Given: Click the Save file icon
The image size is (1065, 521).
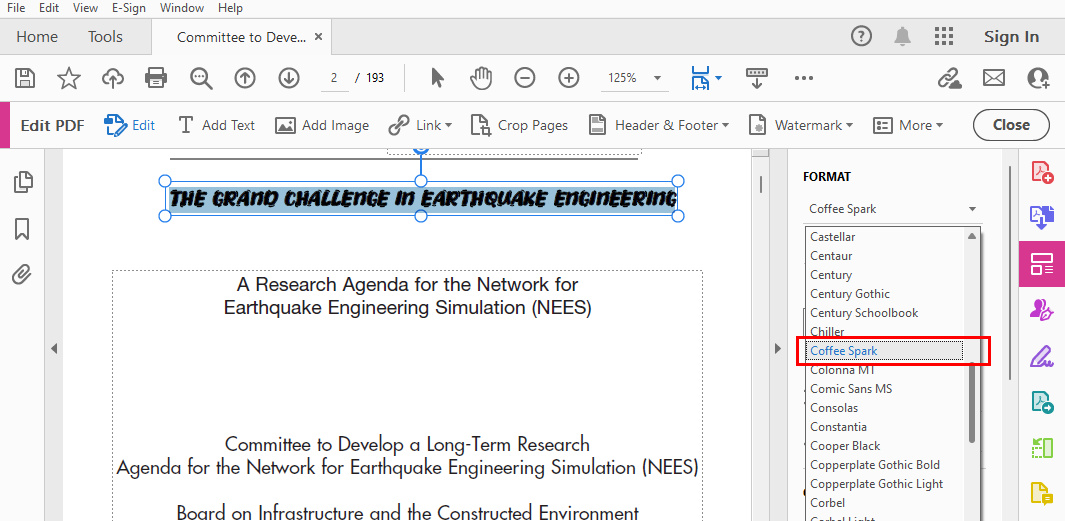Looking at the screenshot, I should pyautogui.click(x=25, y=77).
